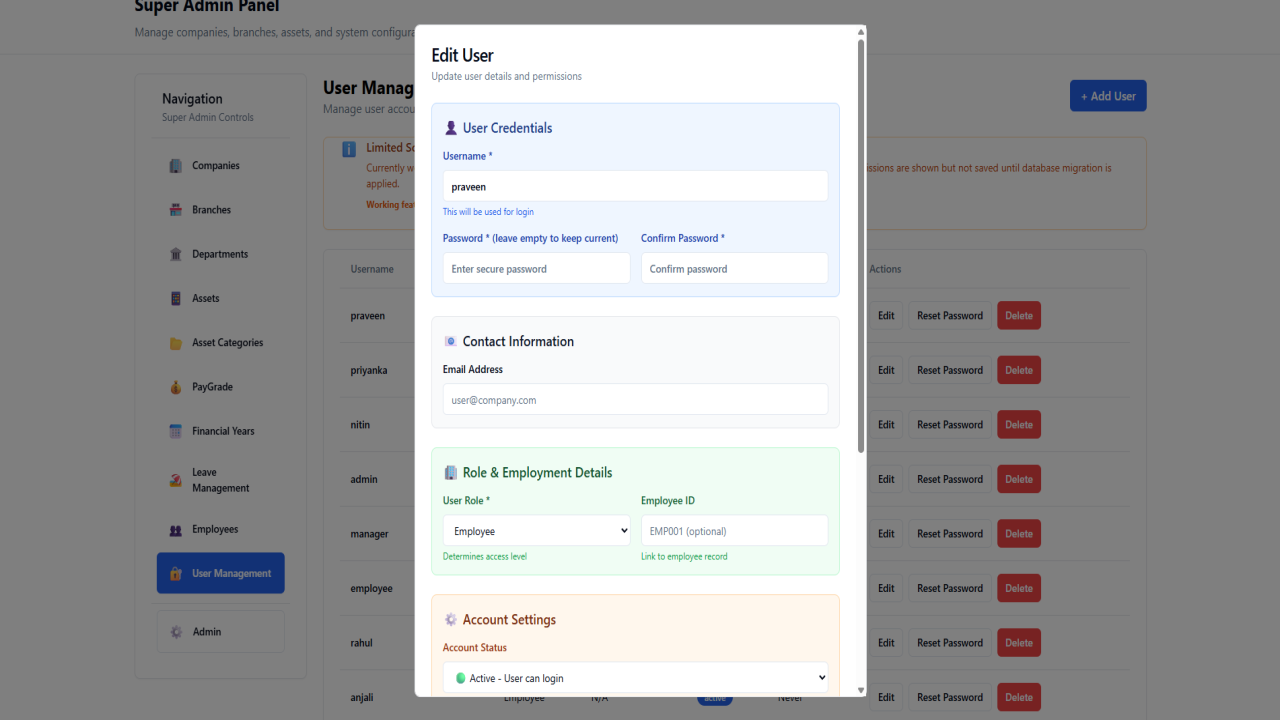Click the Employees people icon
Screen dimensions: 1280x720
pyautogui.click(x=176, y=530)
